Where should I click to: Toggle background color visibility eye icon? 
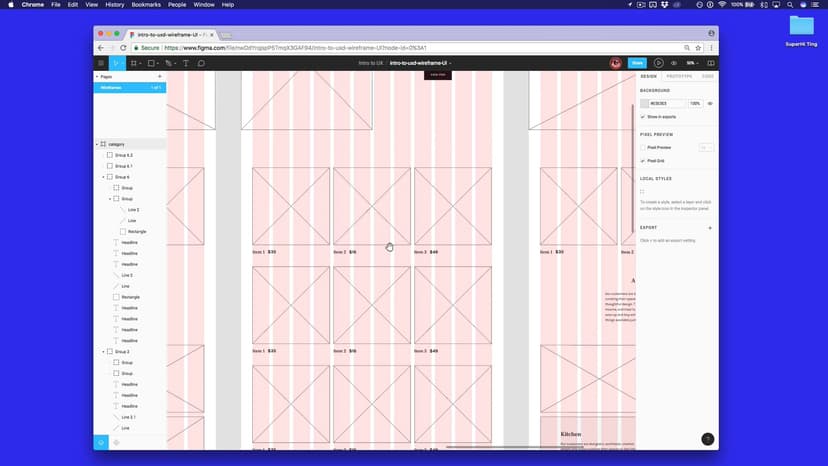point(710,103)
